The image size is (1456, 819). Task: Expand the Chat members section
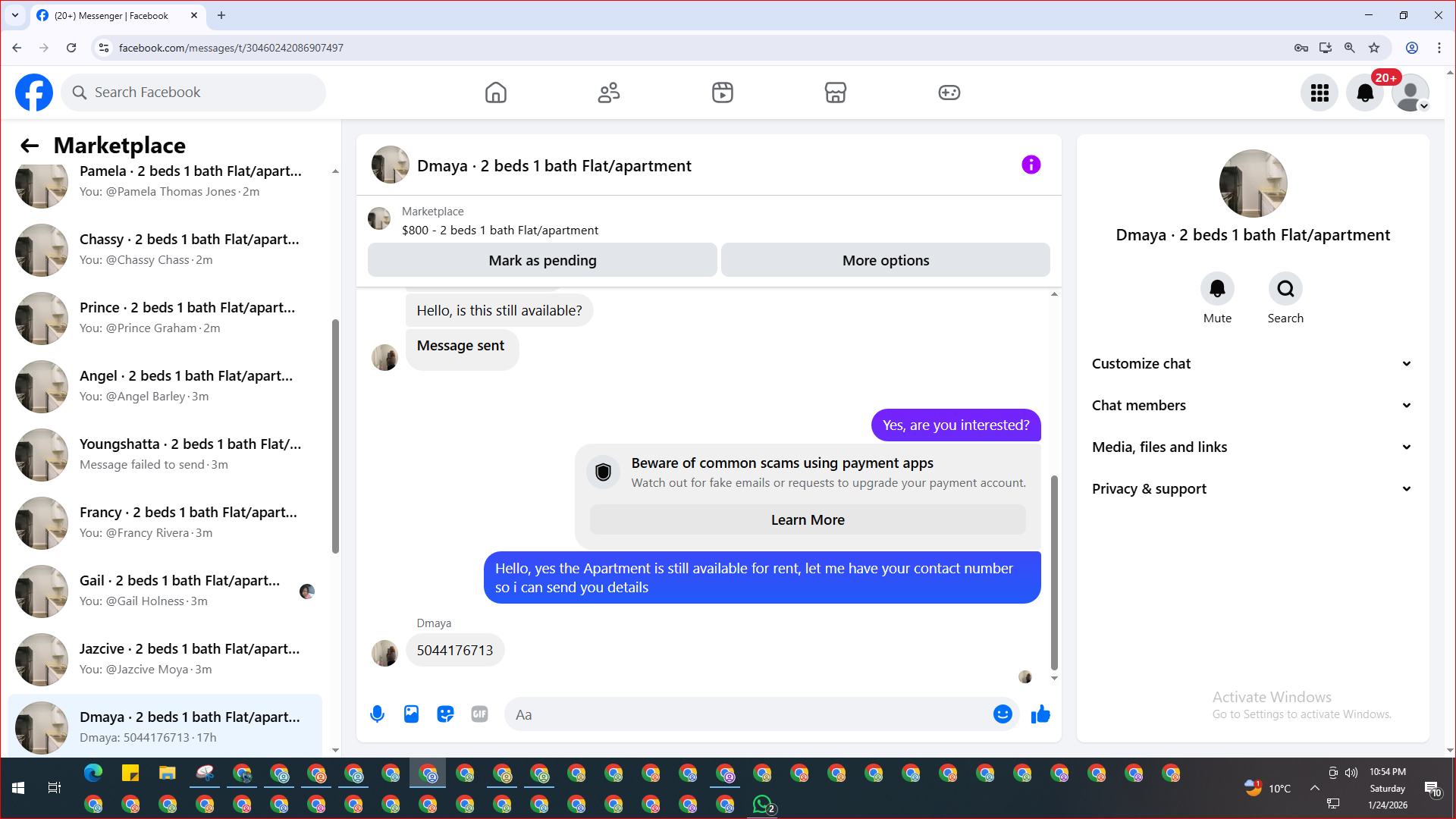(x=1252, y=405)
